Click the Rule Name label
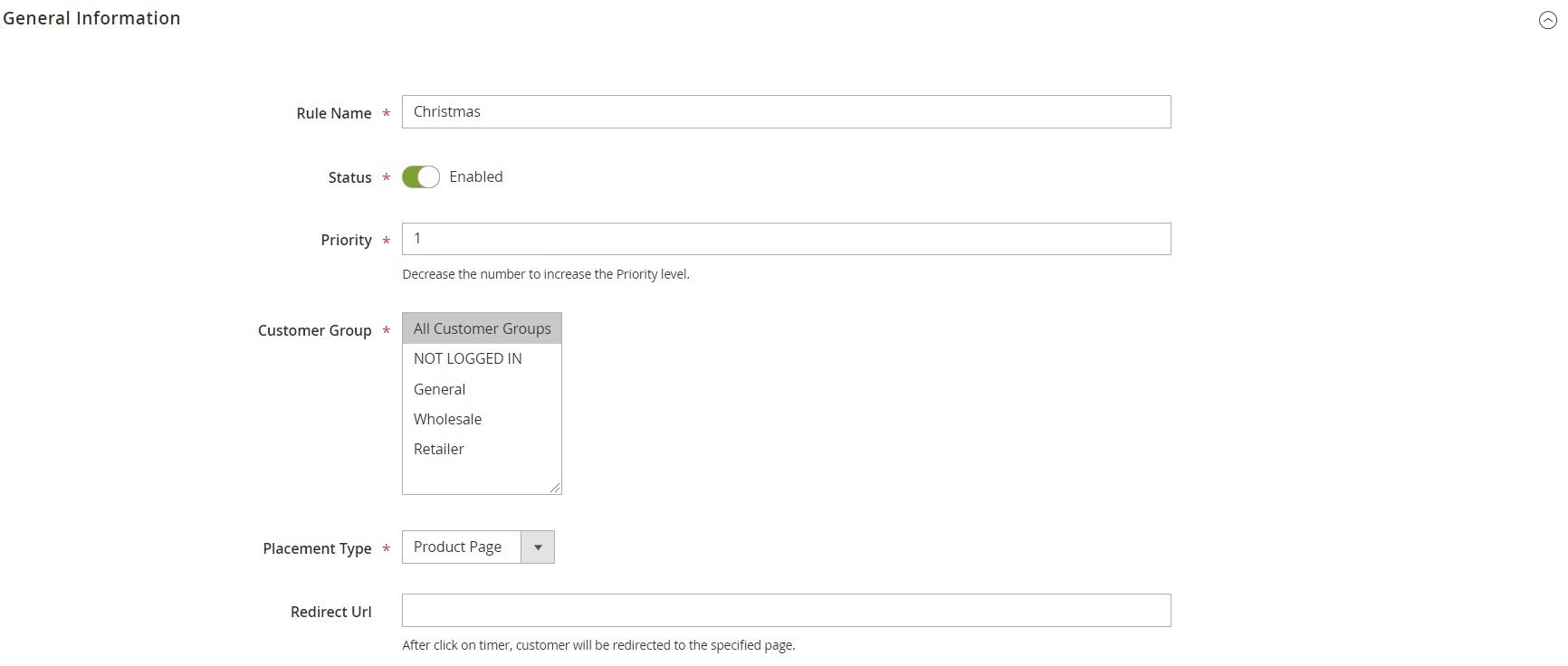The width and height of the screenshot is (1568, 666). pos(334,113)
